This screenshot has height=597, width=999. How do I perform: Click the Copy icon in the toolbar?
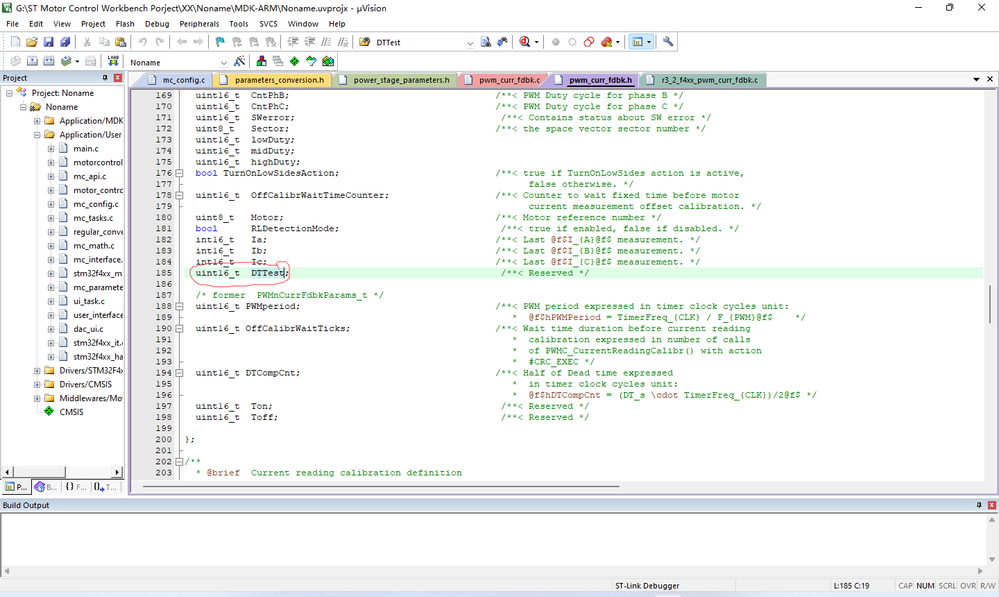pyautogui.click(x=104, y=42)
